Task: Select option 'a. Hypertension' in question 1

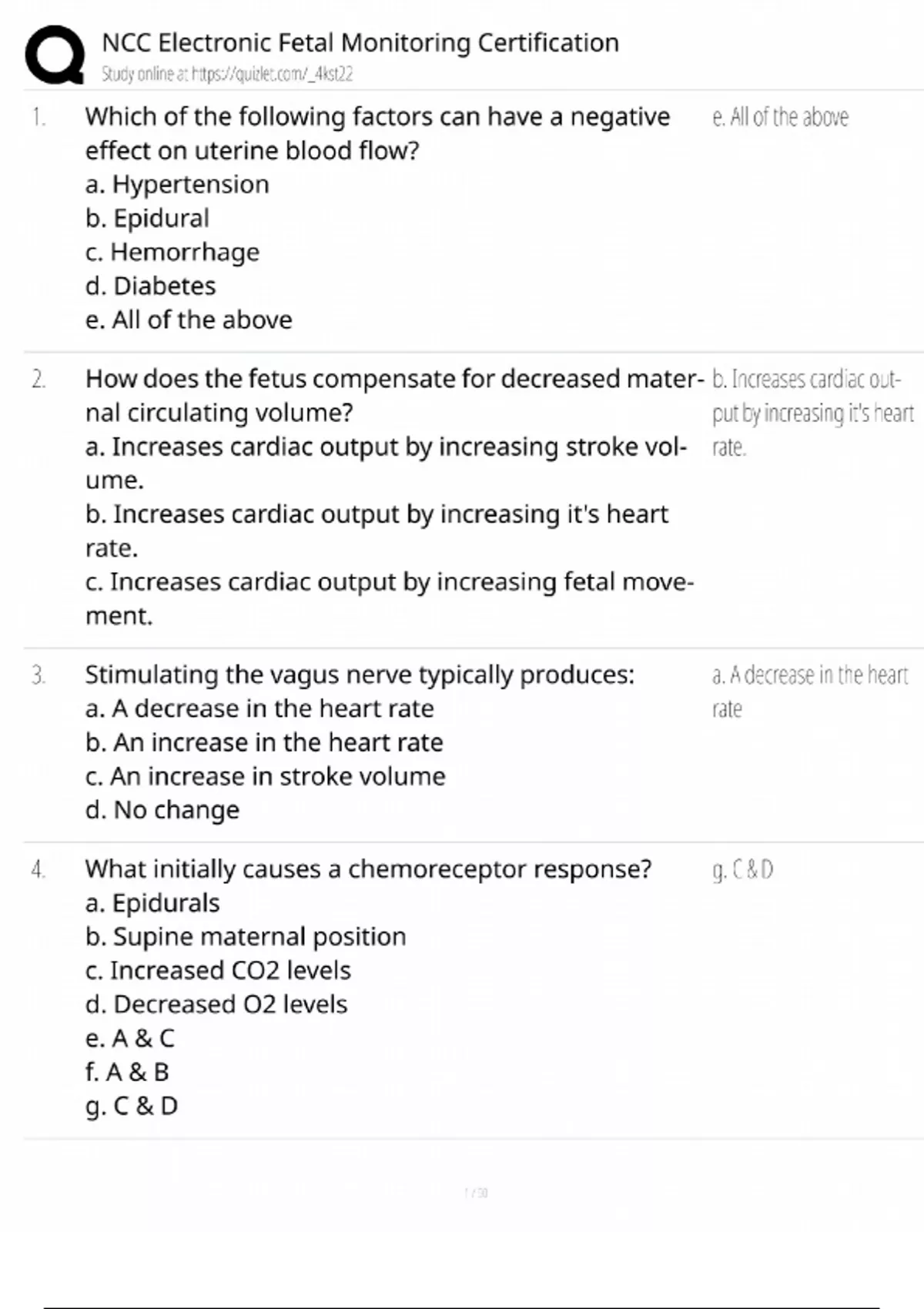Action: coord(177,184)
